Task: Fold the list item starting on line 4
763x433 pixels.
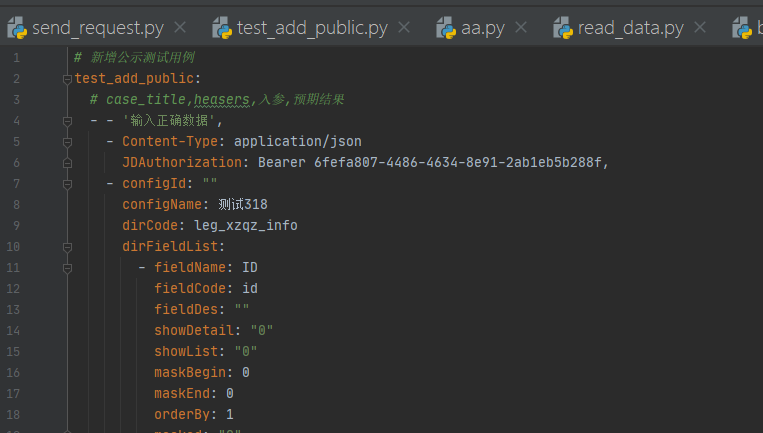Action: (67, 121)
